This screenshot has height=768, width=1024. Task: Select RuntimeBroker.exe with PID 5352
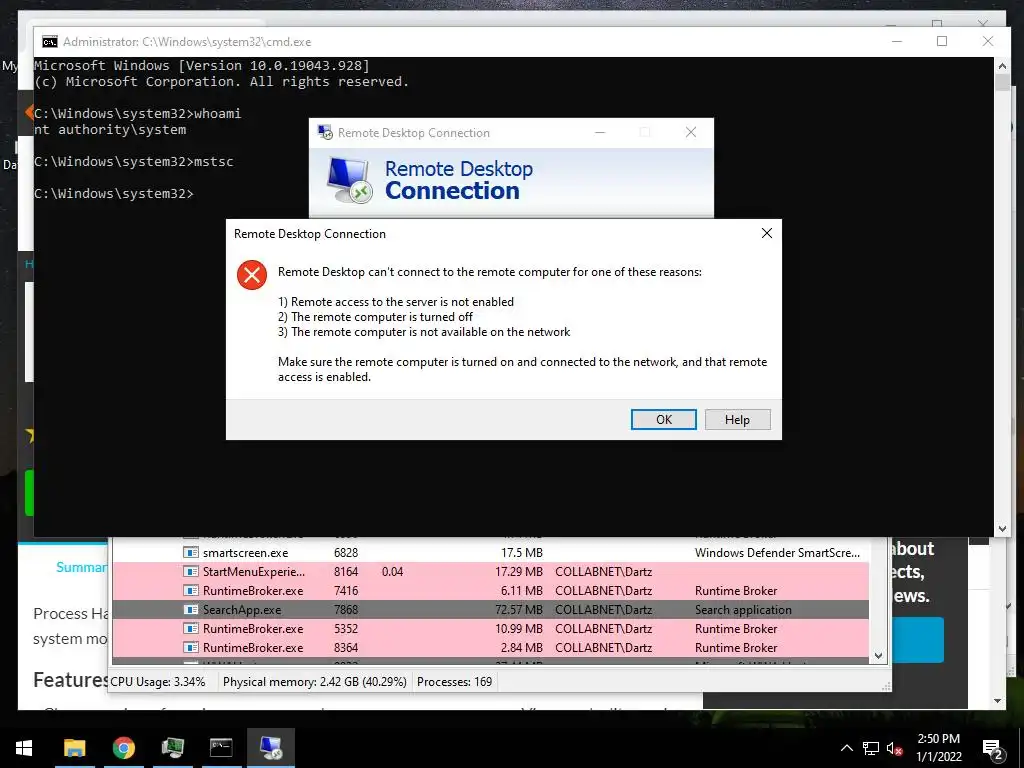click(490, 628)
